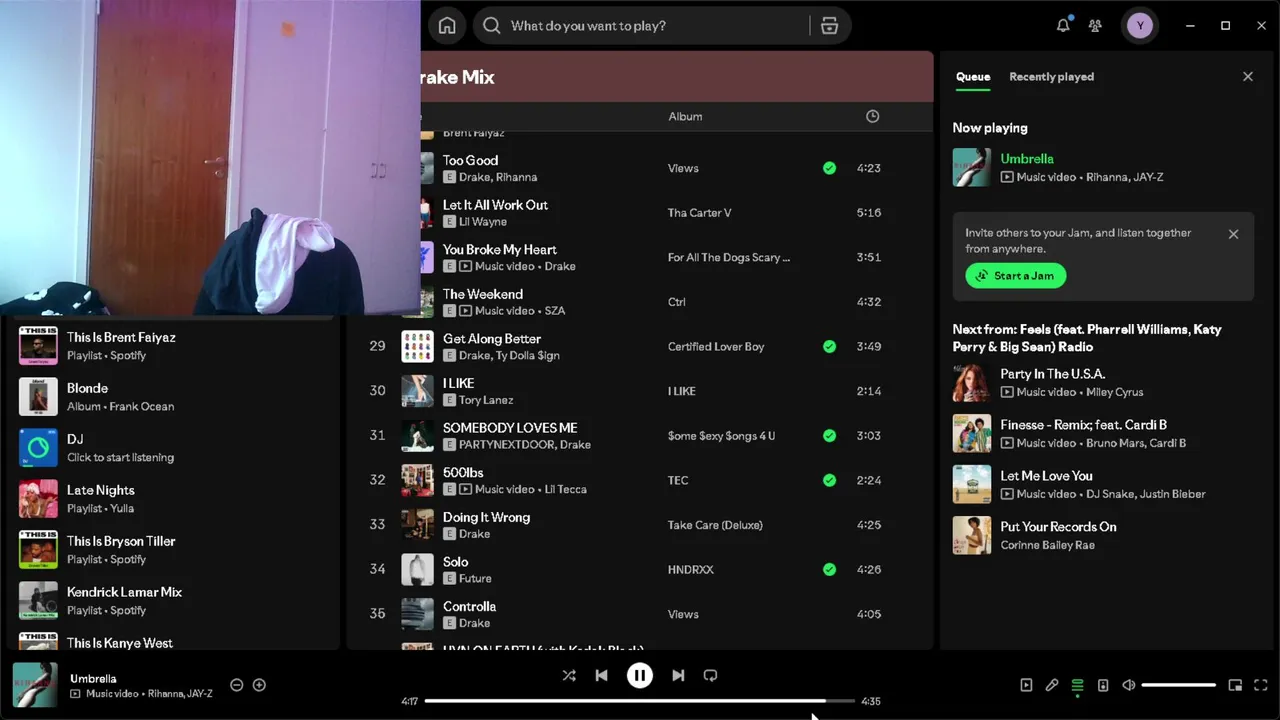Skip to the previous track
This screenshot has height=720, width=1280.
tap(601, 675)
